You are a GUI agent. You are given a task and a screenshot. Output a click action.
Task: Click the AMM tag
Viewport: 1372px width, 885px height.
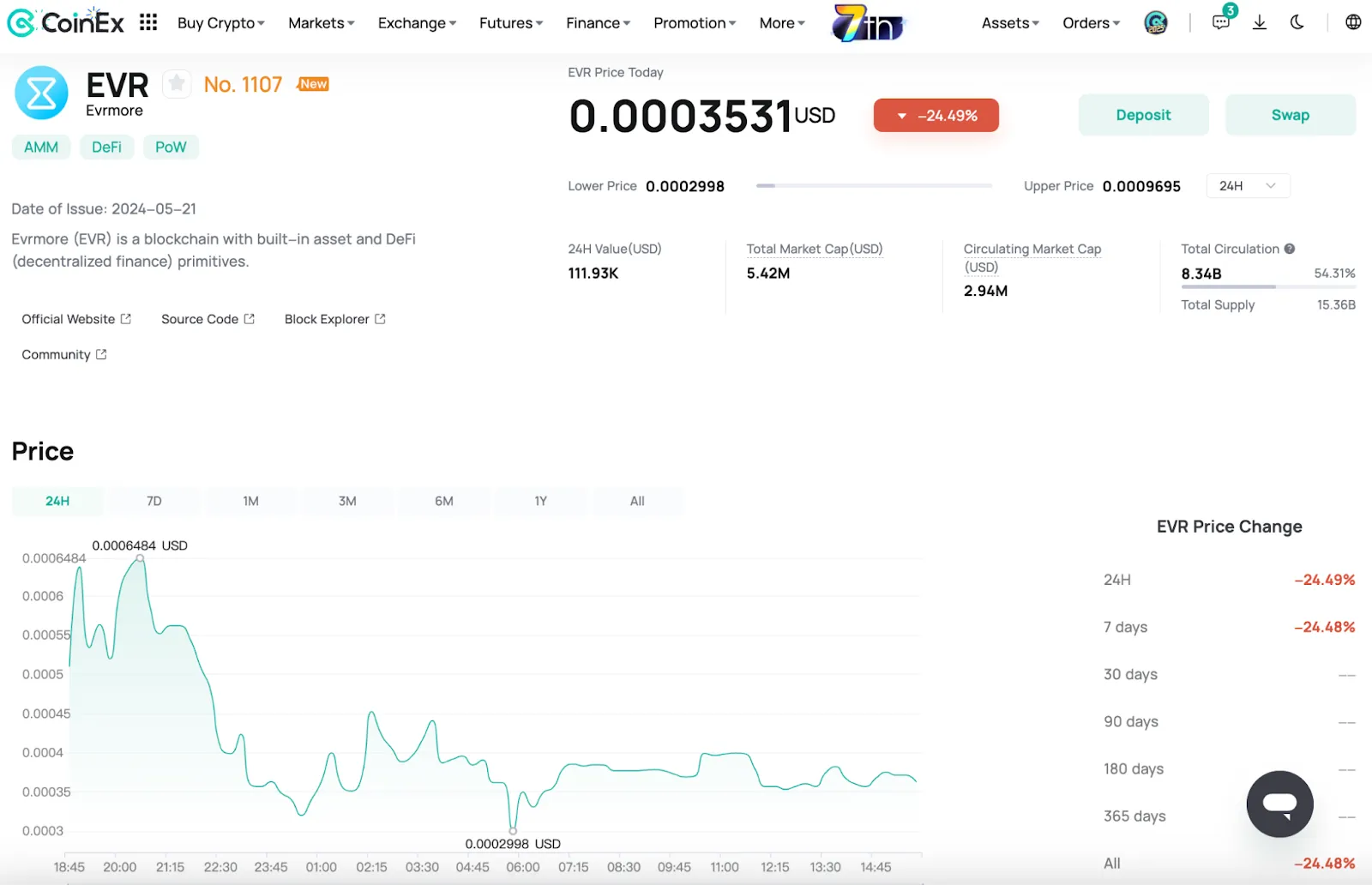click(41, 147)
